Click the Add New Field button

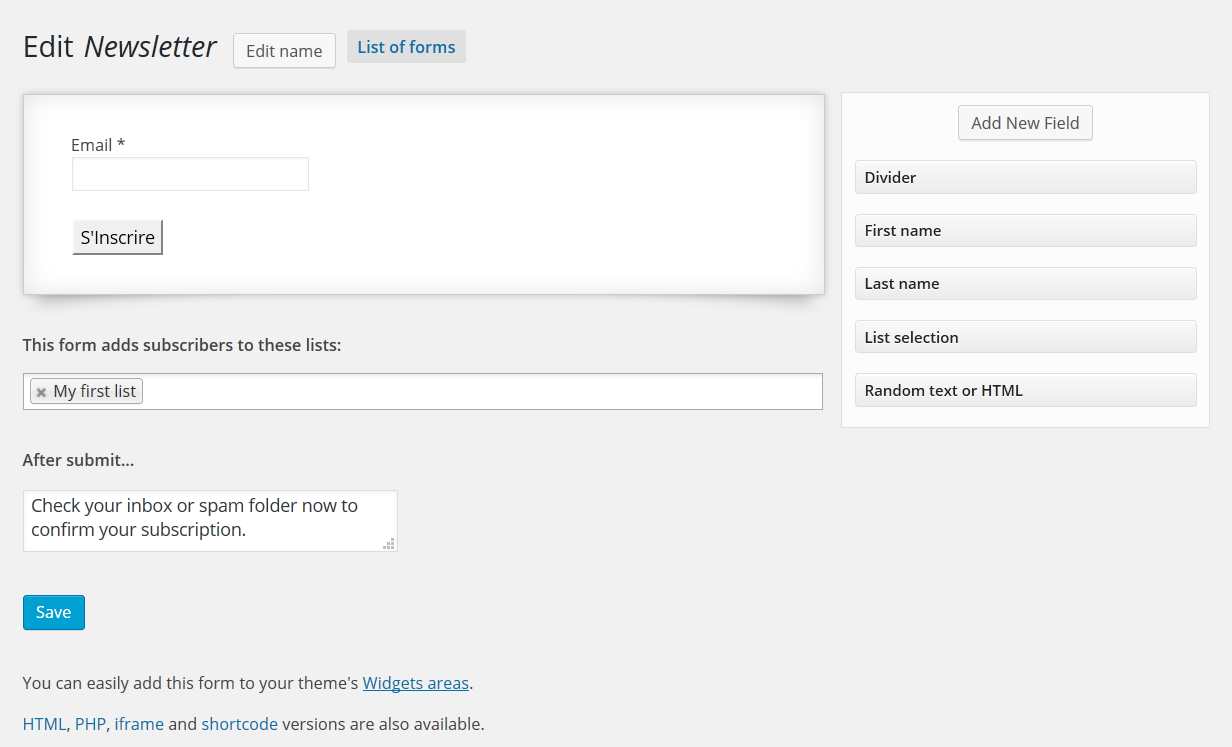tap(1025, 123)
